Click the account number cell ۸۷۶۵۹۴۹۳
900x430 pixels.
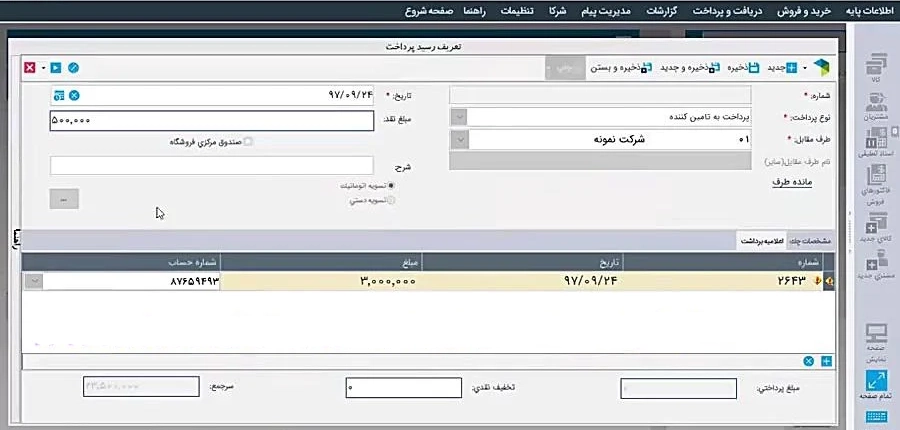(x=131, y=281)
